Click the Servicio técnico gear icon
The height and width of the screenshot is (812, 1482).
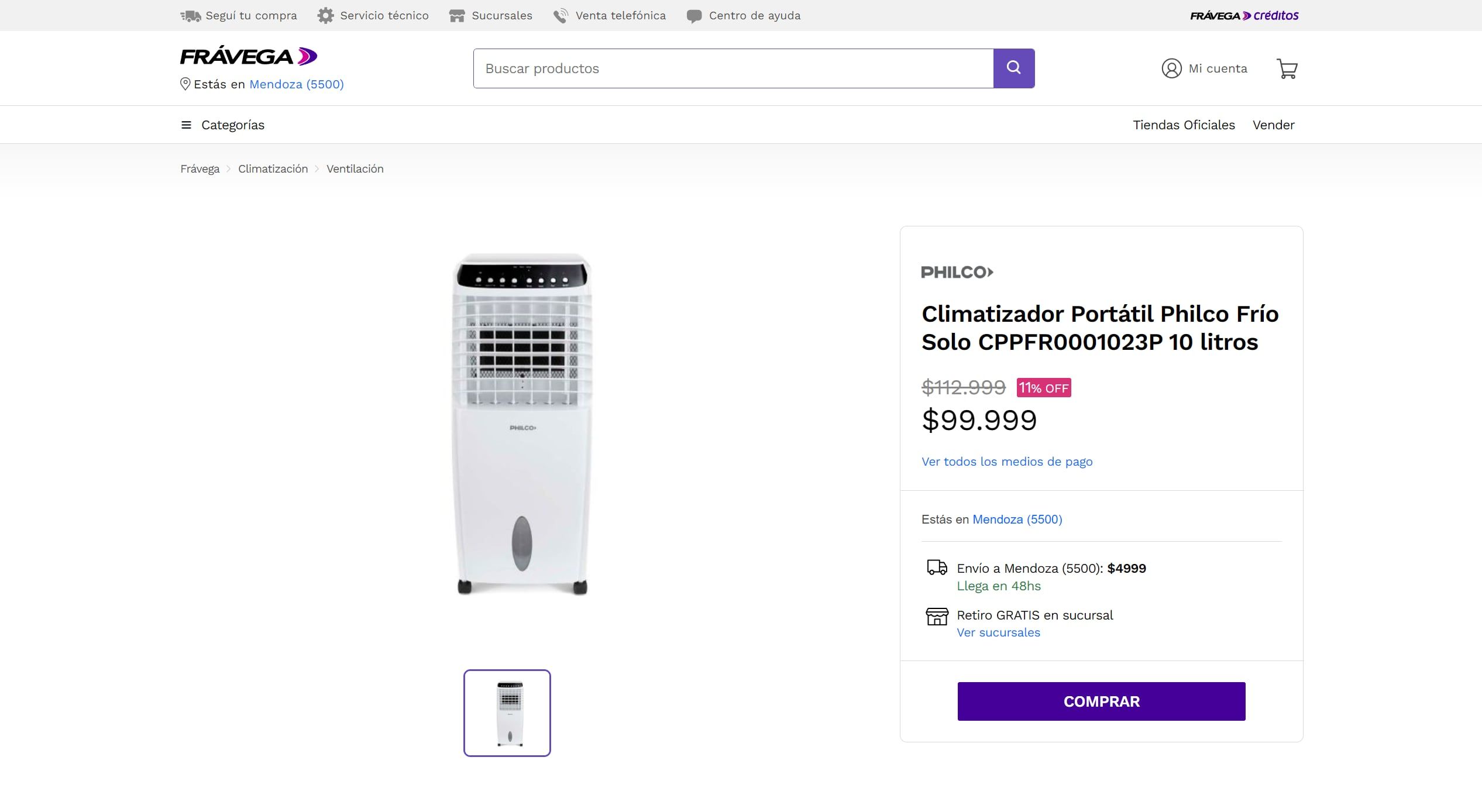pos(326,15)
